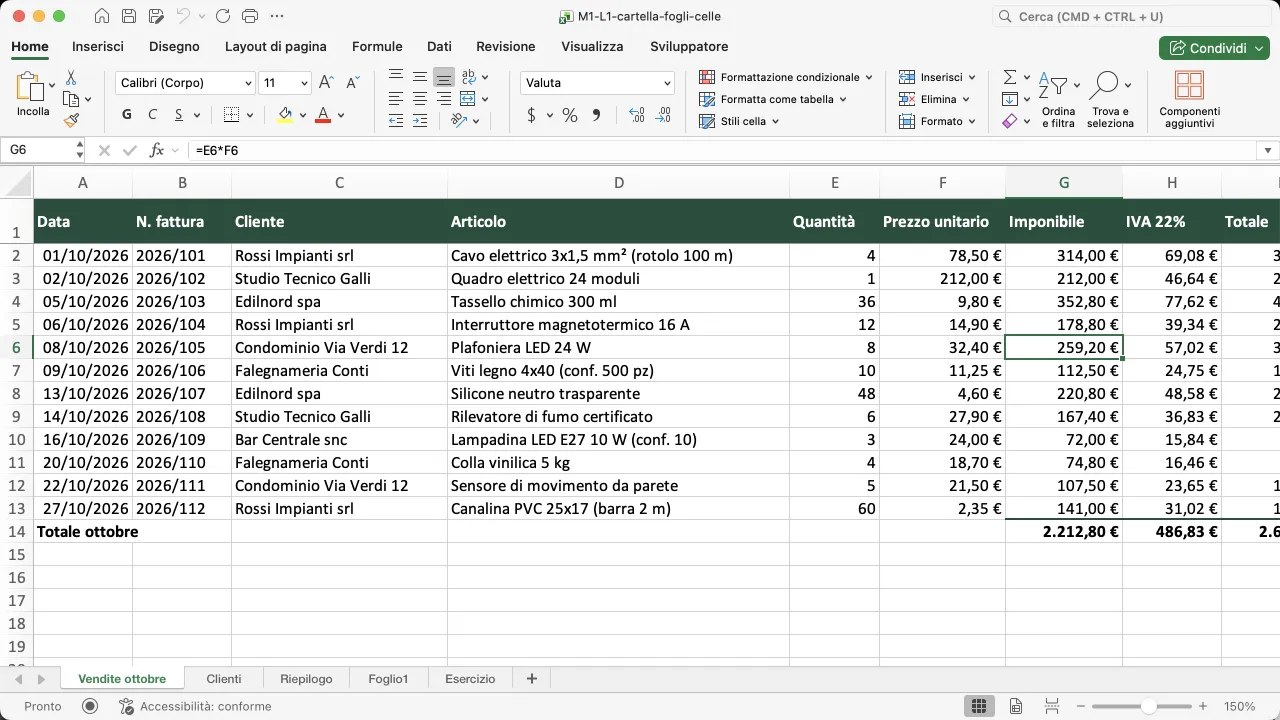Image resolution: width=1280 pixels, height=720 pixels.
Task: Toggle italic formatting C button
Action: coord(153,115)
